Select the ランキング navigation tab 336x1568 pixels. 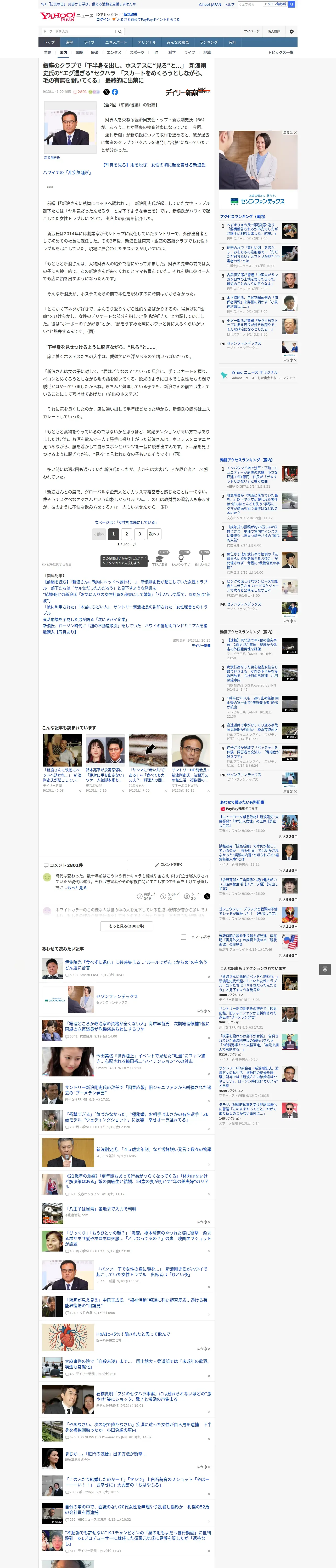tap(209, 43)
